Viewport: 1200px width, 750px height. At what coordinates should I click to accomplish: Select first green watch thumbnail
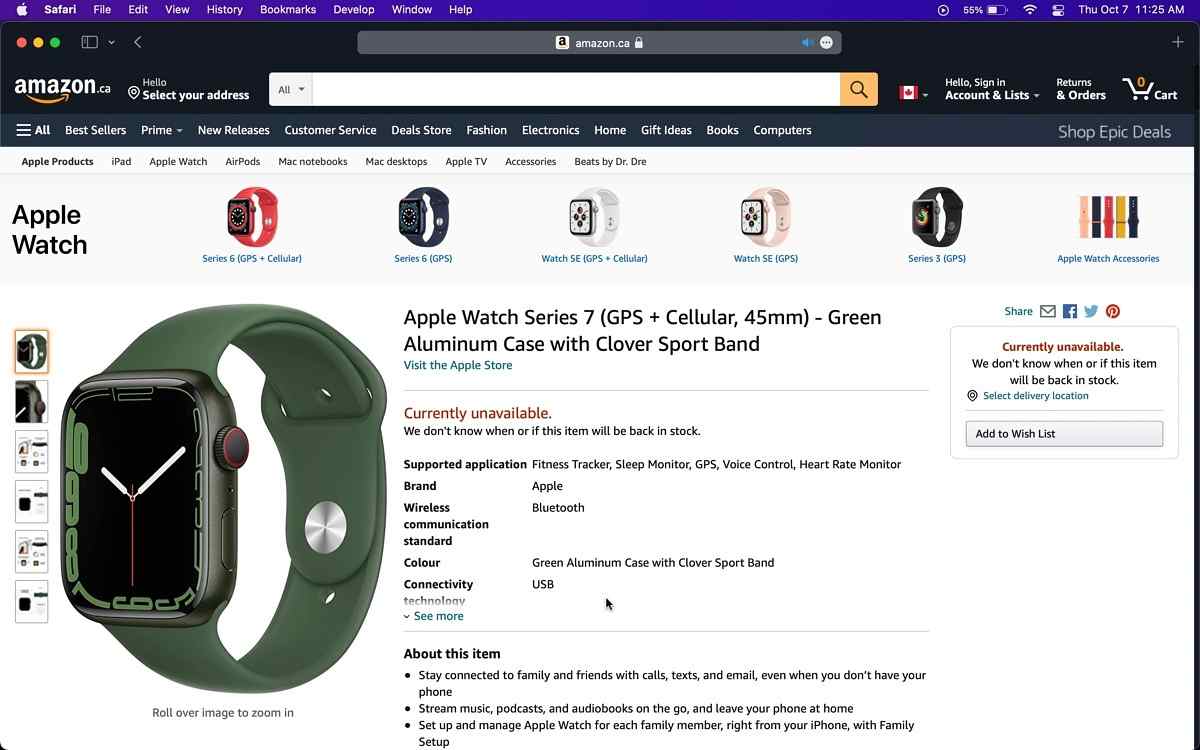31,352
